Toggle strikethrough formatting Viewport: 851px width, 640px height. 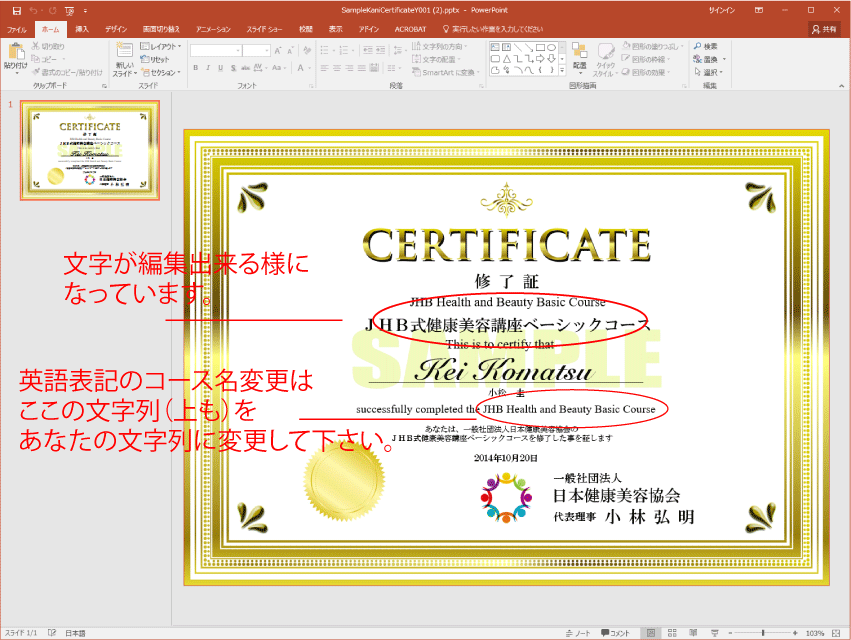[x=245, y=68]
